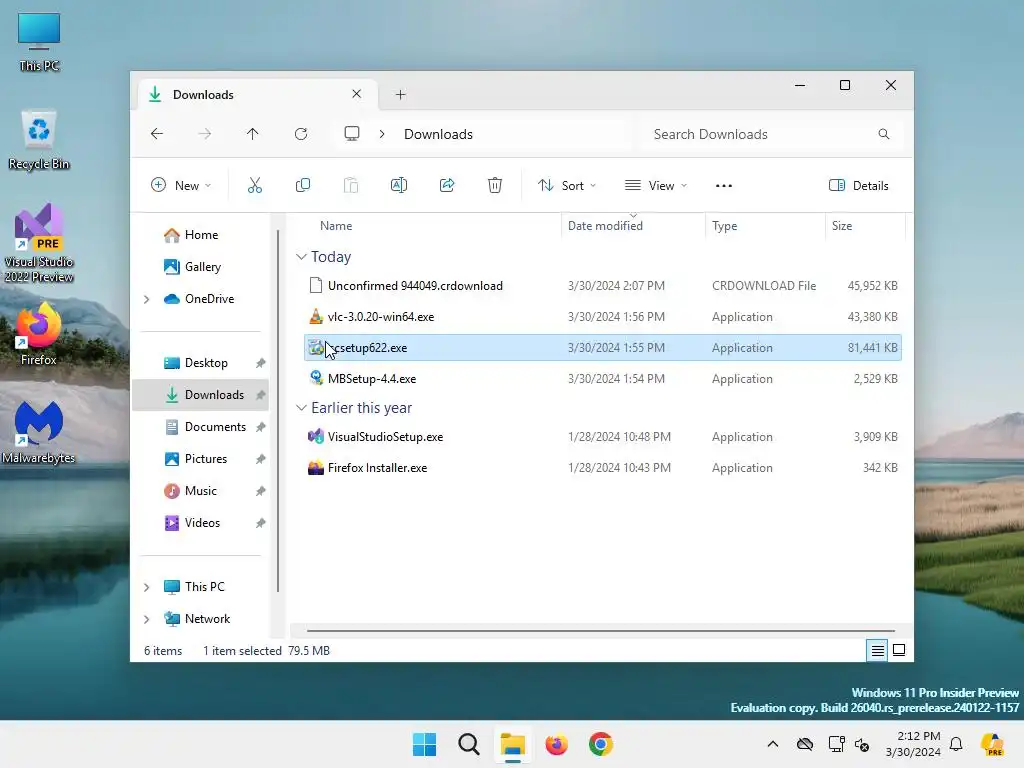Viewport: 1024px width, 768px height.
Task: Open Recycle Bin desktop icon
Action: point(39,140)
